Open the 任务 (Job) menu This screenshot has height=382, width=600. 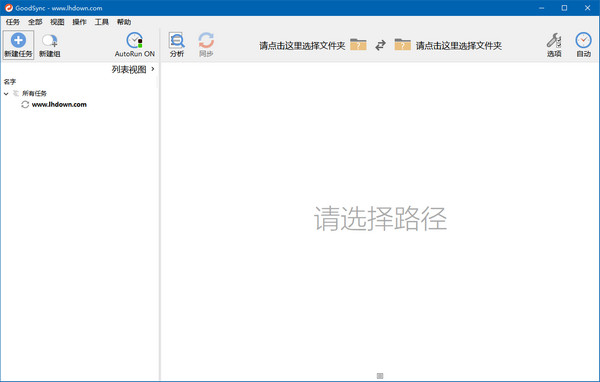click(13, 22)
